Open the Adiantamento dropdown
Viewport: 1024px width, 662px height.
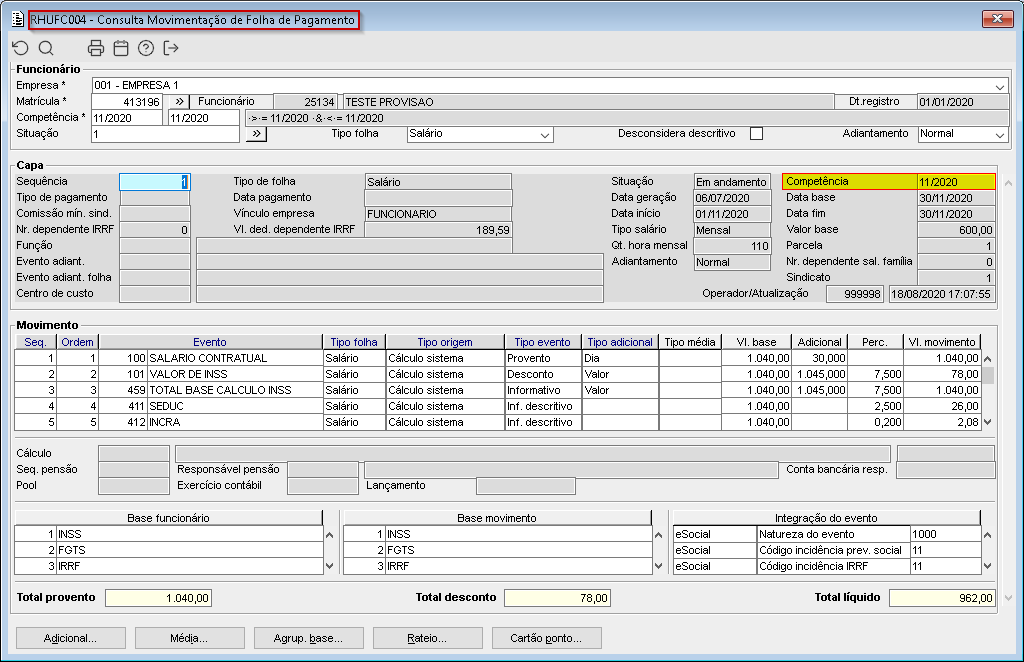[x=999, y=134]
